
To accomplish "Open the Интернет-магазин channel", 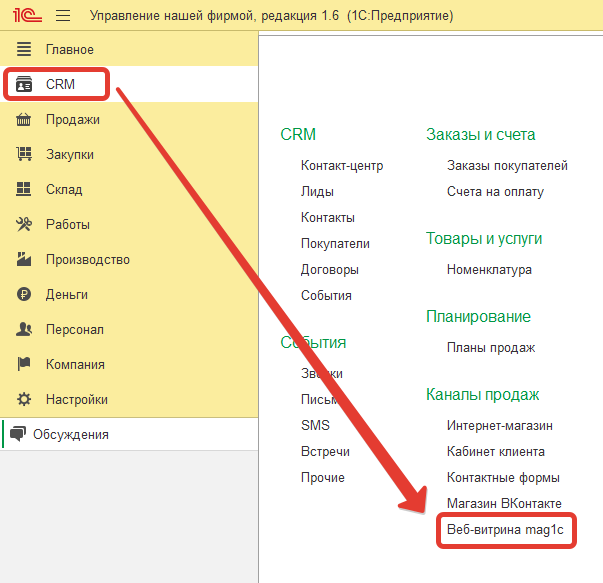I will tap(500, 425).
